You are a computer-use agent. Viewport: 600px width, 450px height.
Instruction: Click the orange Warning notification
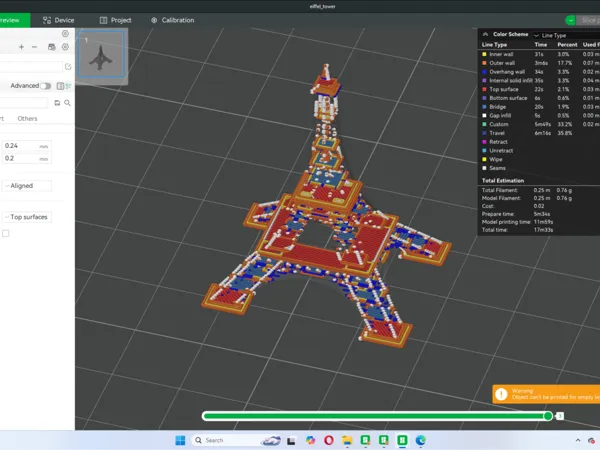[546, 394]
